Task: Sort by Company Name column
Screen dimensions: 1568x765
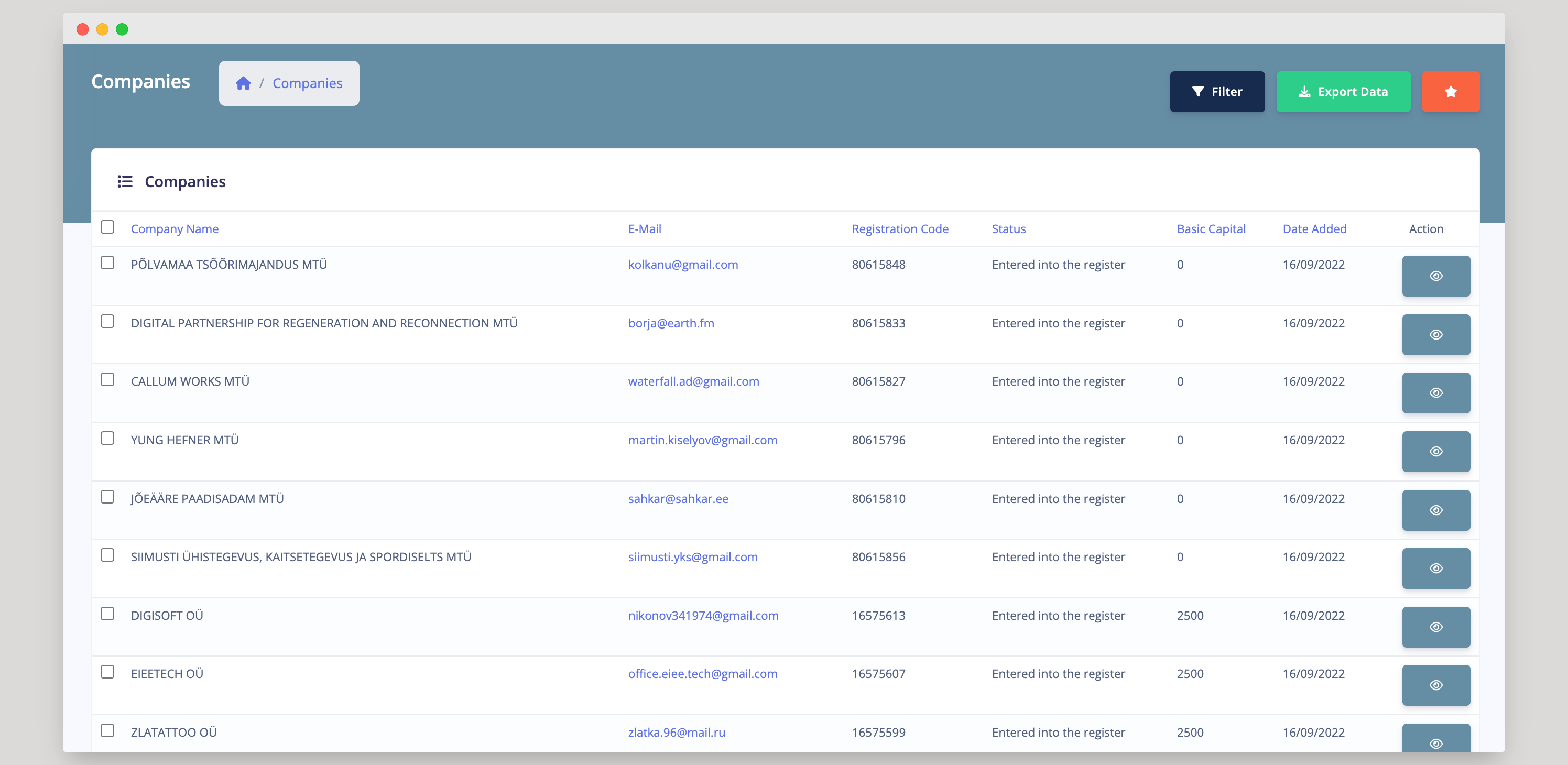Action: tap(175, 229)
